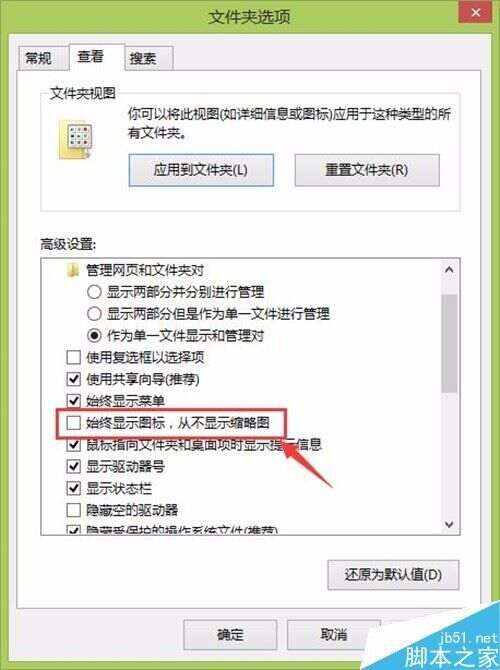Uncheck 使用共享向导(推荐) checkbox
The width and height of the screenshot is (500, 670).
coord(74,379)
